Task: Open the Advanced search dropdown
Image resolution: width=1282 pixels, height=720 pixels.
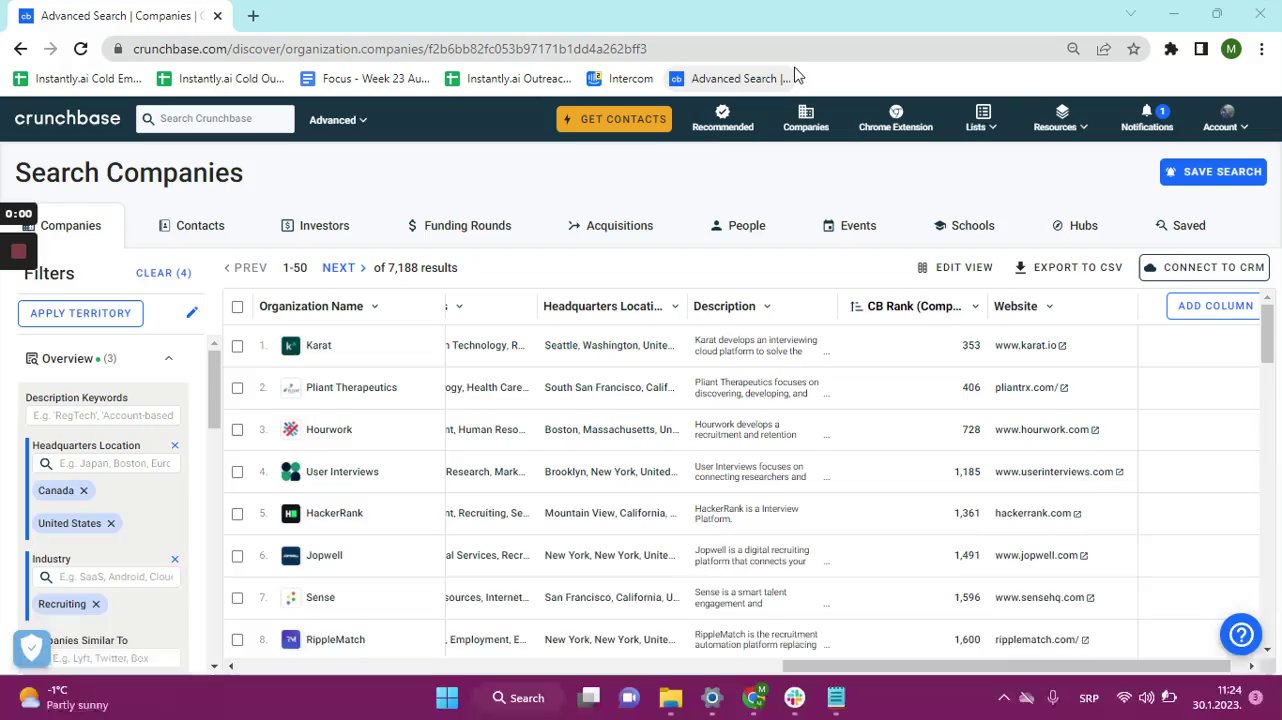Action: tap(338, 120)
